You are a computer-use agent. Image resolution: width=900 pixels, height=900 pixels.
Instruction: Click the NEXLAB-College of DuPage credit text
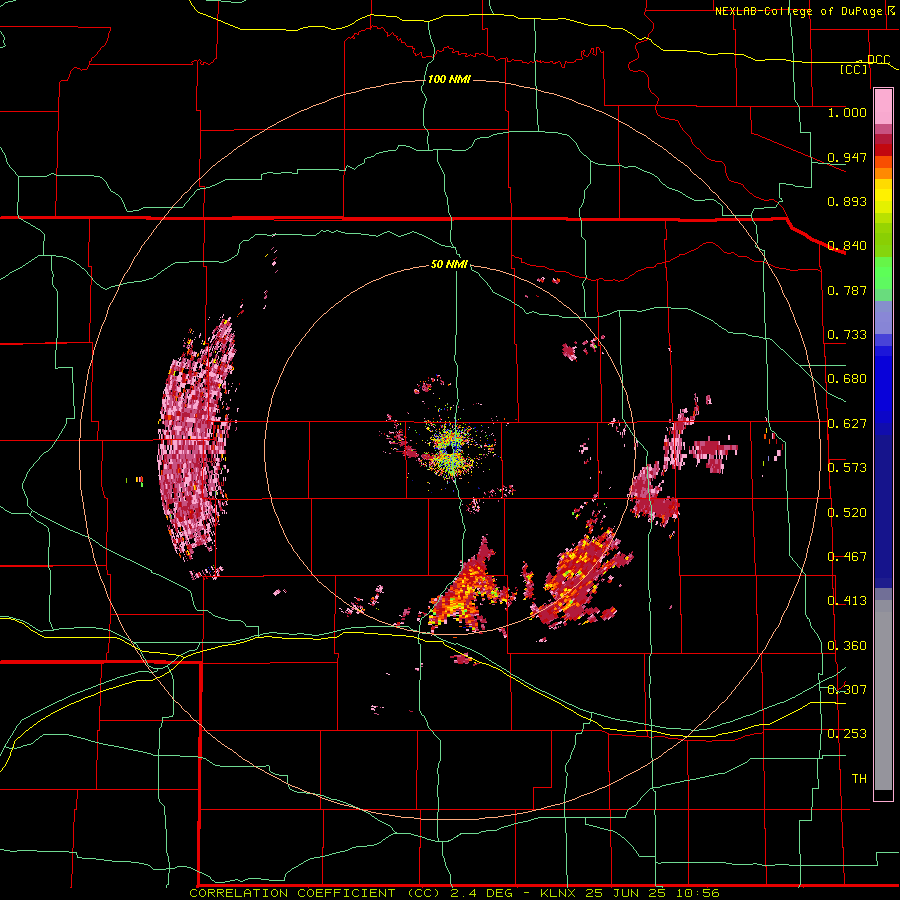(798, 11)
